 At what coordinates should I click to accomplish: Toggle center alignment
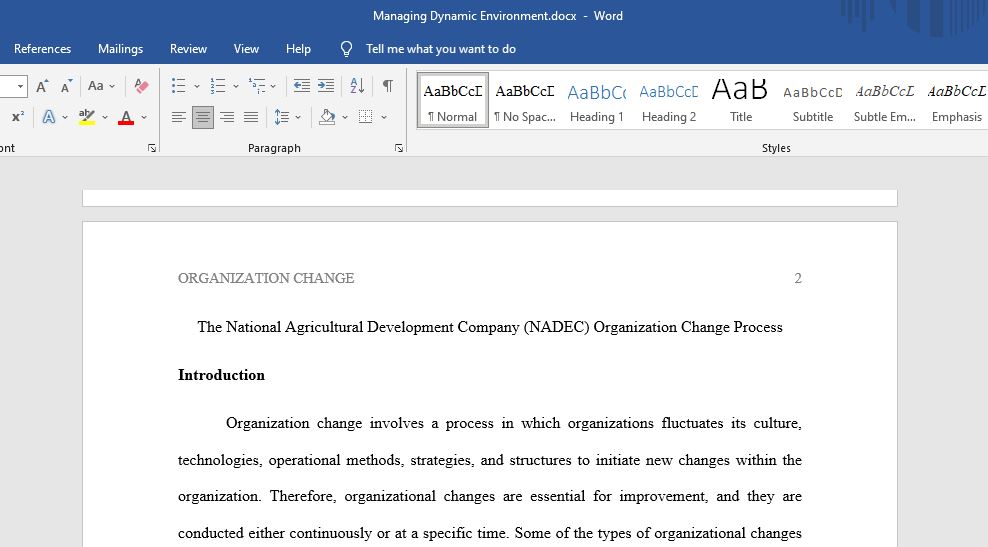tap(203, 117)
